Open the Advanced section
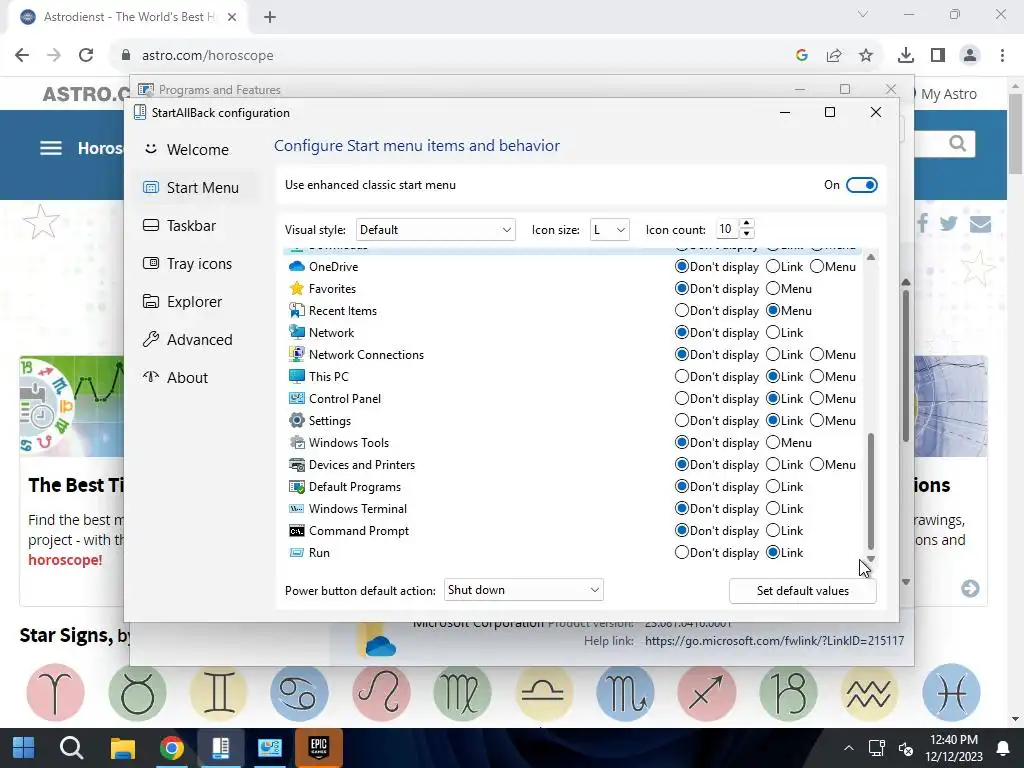The width and height of the screenshot is (1024, 768). 187,339
